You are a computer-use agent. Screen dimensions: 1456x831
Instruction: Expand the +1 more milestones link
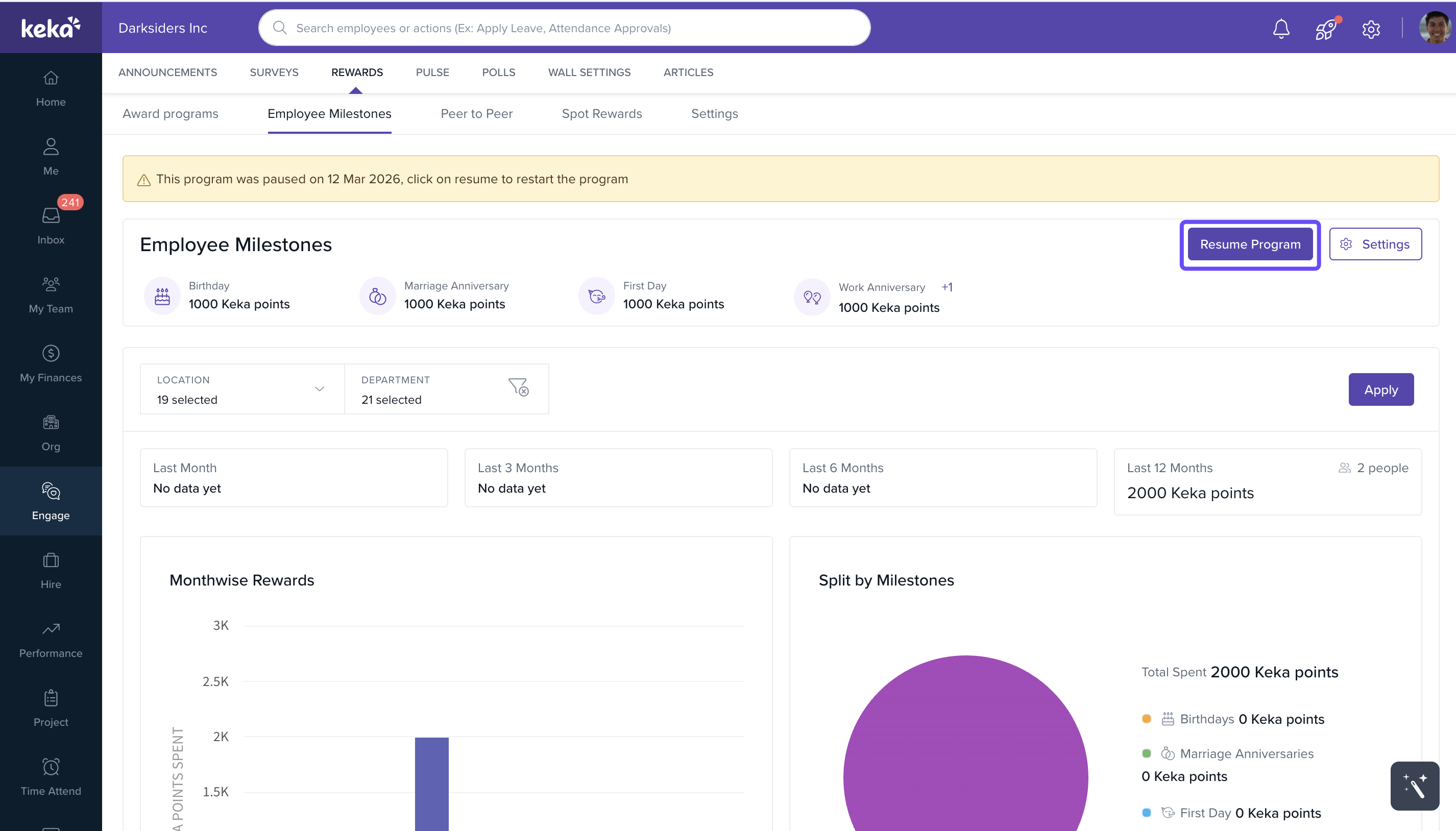[x=947, y=287]
